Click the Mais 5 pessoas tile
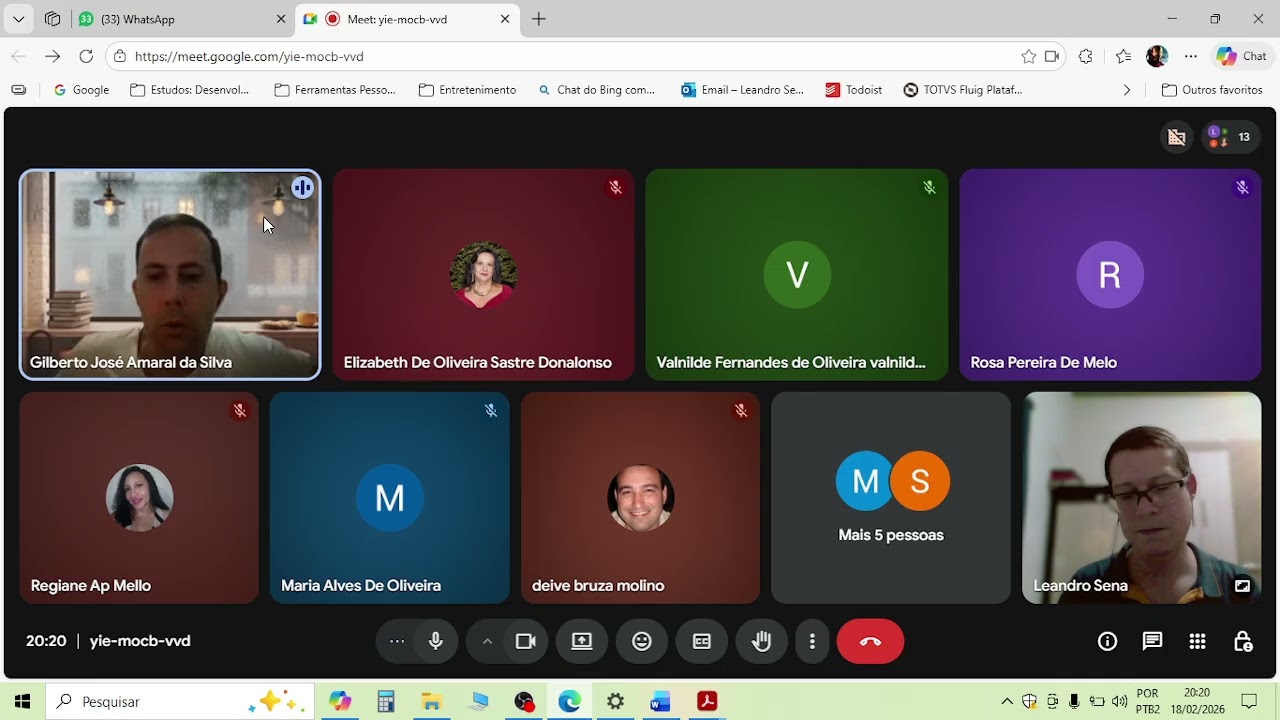This screenshot has width=1280, height=720. coord(891,498)
